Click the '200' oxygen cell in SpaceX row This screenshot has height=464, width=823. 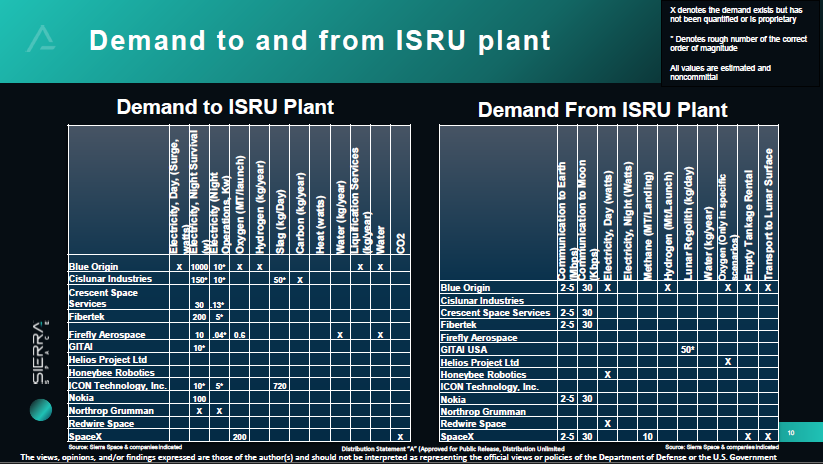point(240,437)
